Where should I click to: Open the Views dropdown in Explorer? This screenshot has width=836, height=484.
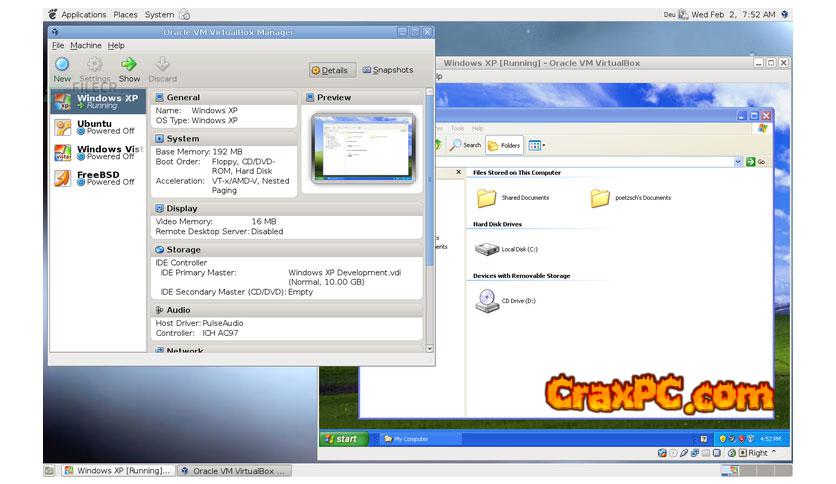point(535,145)
